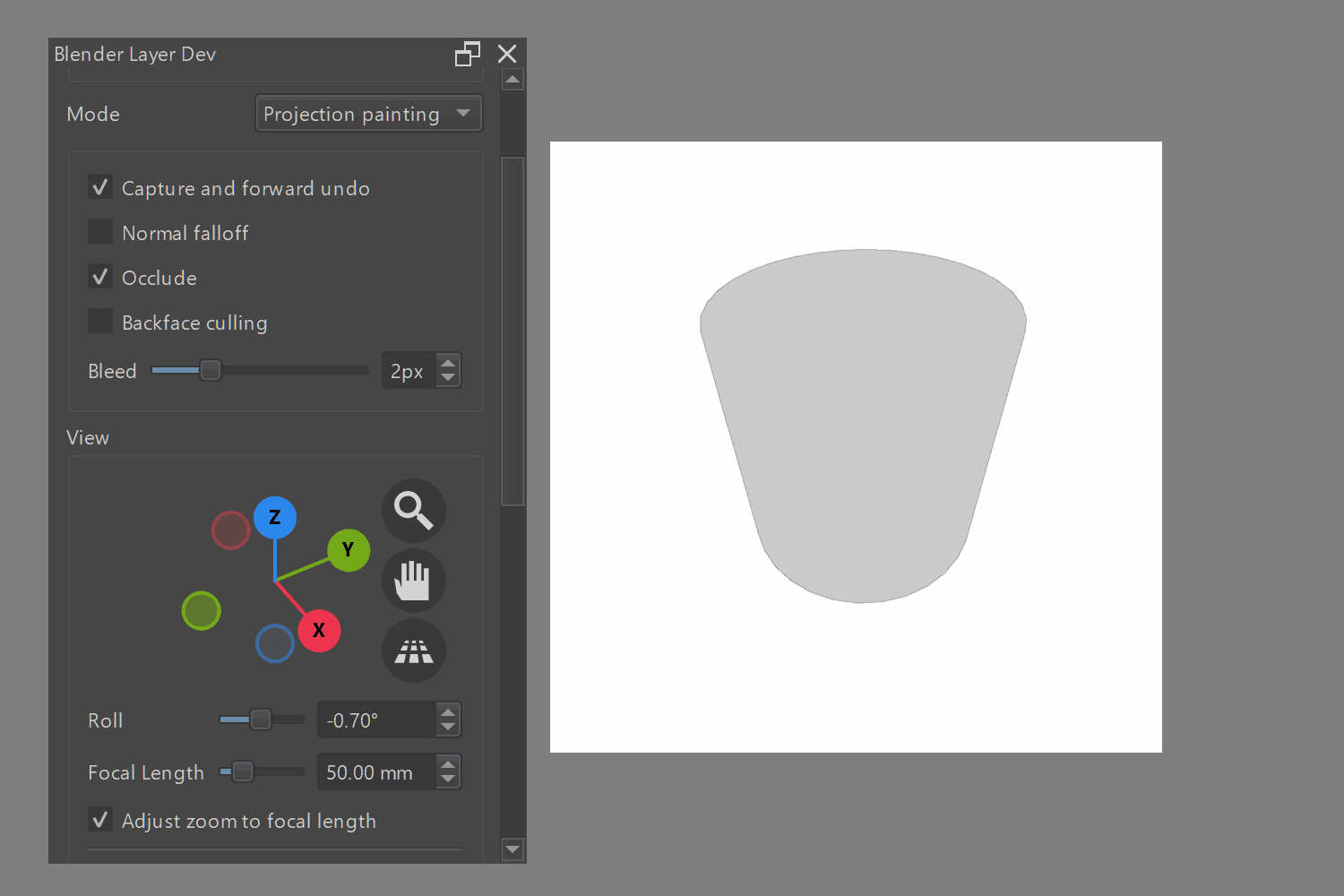
Task: Enable the Normal falloff checkbox
Action: (100, 232)
